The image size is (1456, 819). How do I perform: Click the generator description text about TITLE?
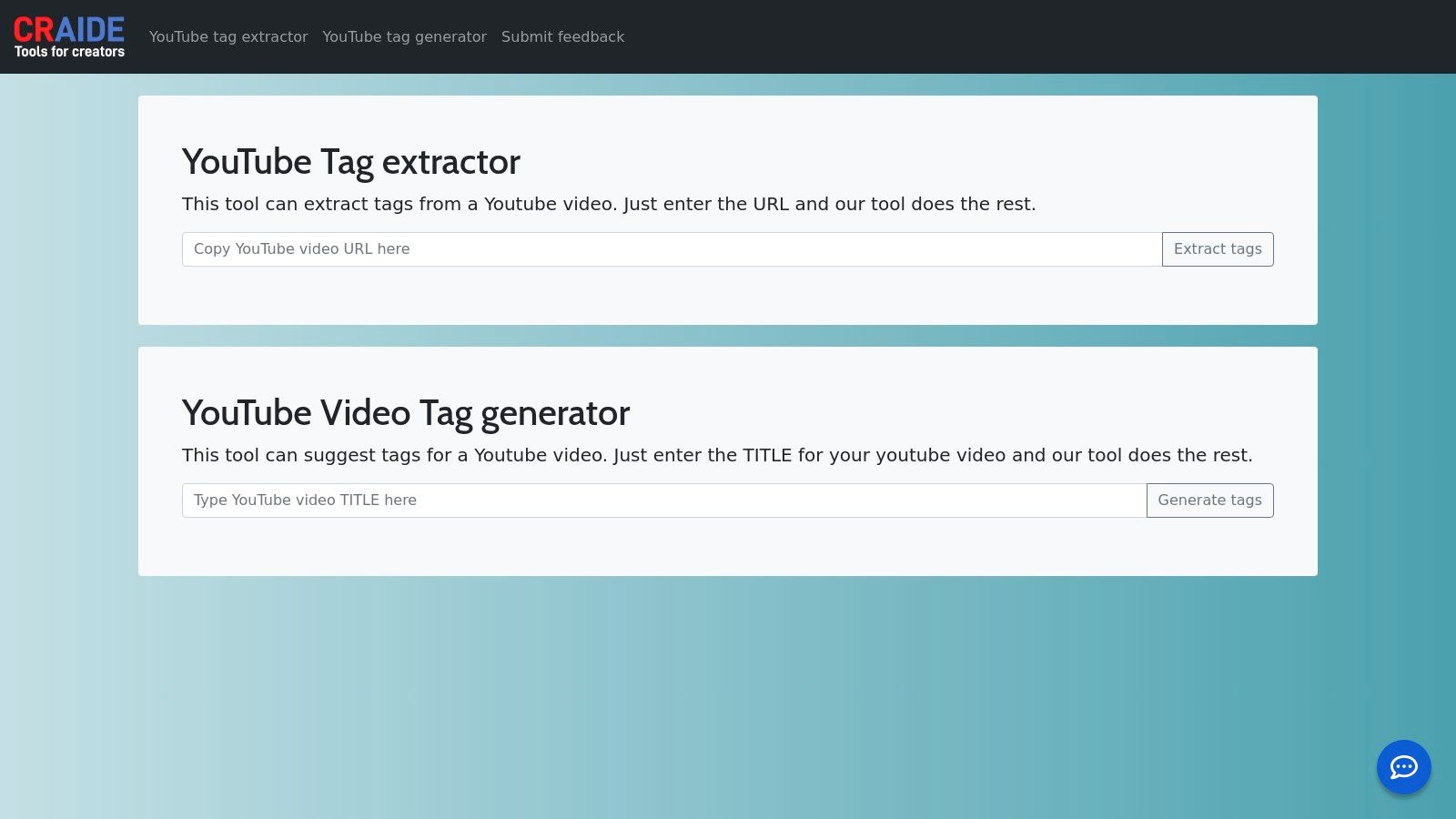(717, 455)
